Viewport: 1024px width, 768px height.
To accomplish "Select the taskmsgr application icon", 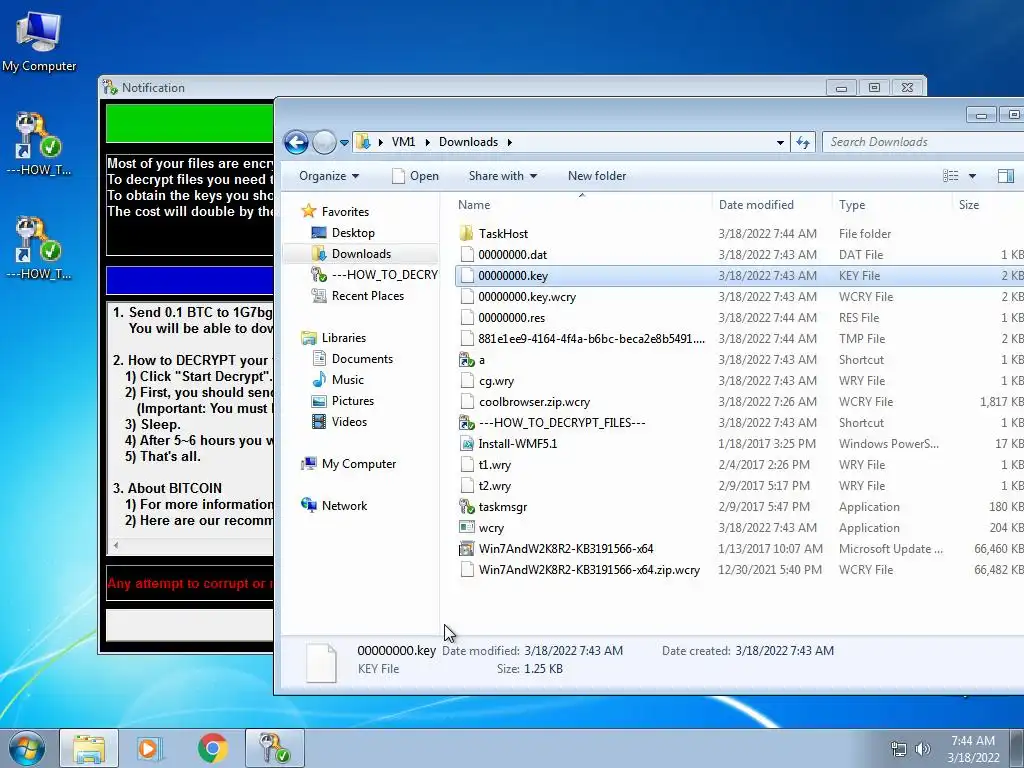I will [x=466, y=507].
